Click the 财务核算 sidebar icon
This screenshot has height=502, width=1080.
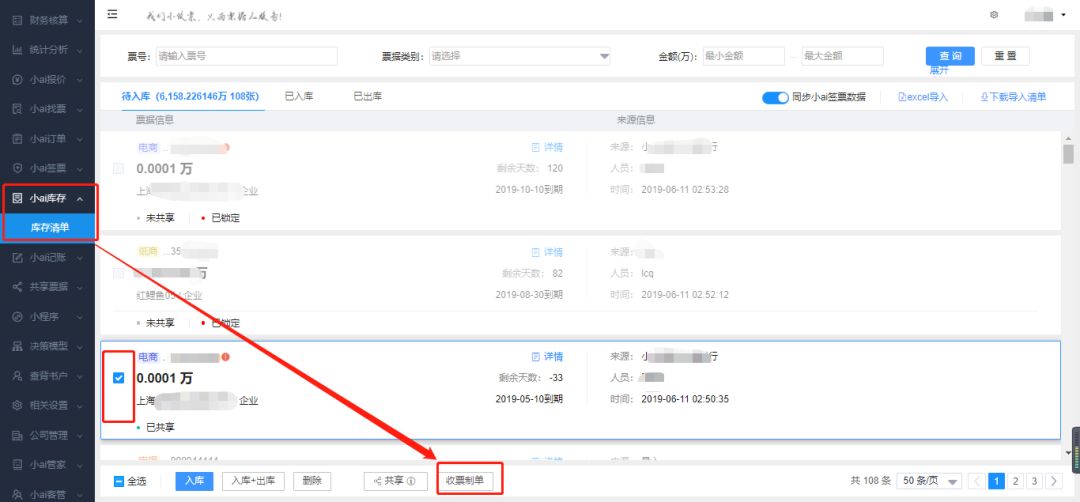17,20
